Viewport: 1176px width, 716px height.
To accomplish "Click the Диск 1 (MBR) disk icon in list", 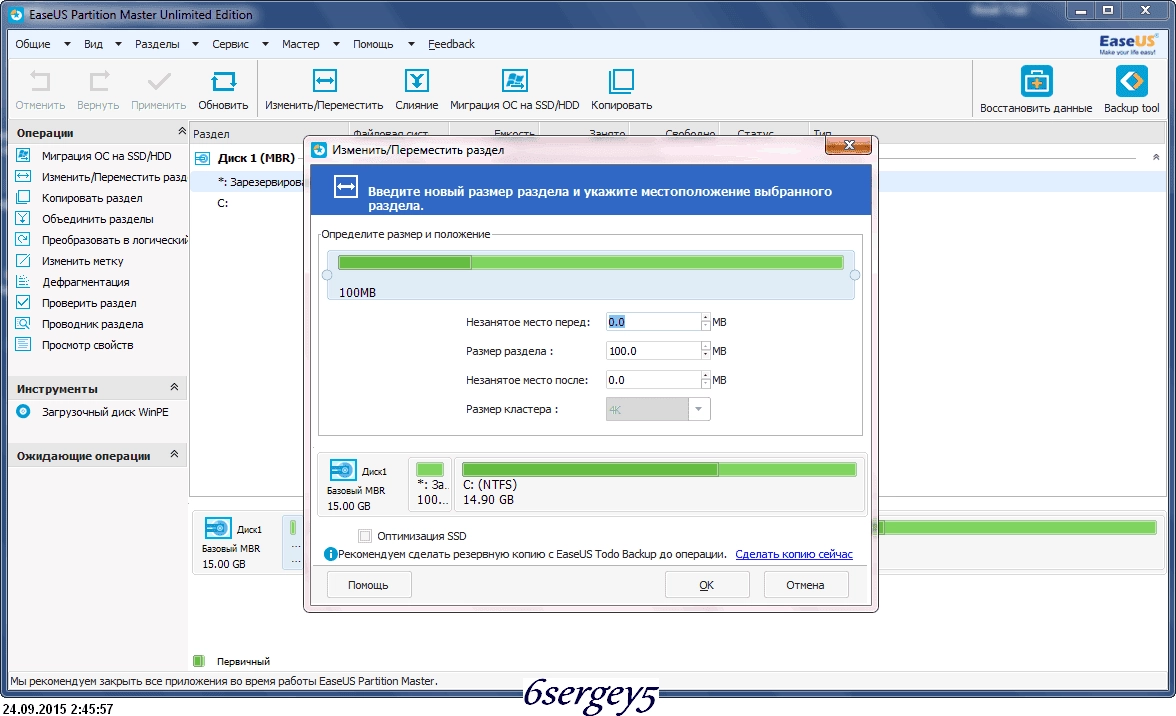I will (x=202, y=158).
